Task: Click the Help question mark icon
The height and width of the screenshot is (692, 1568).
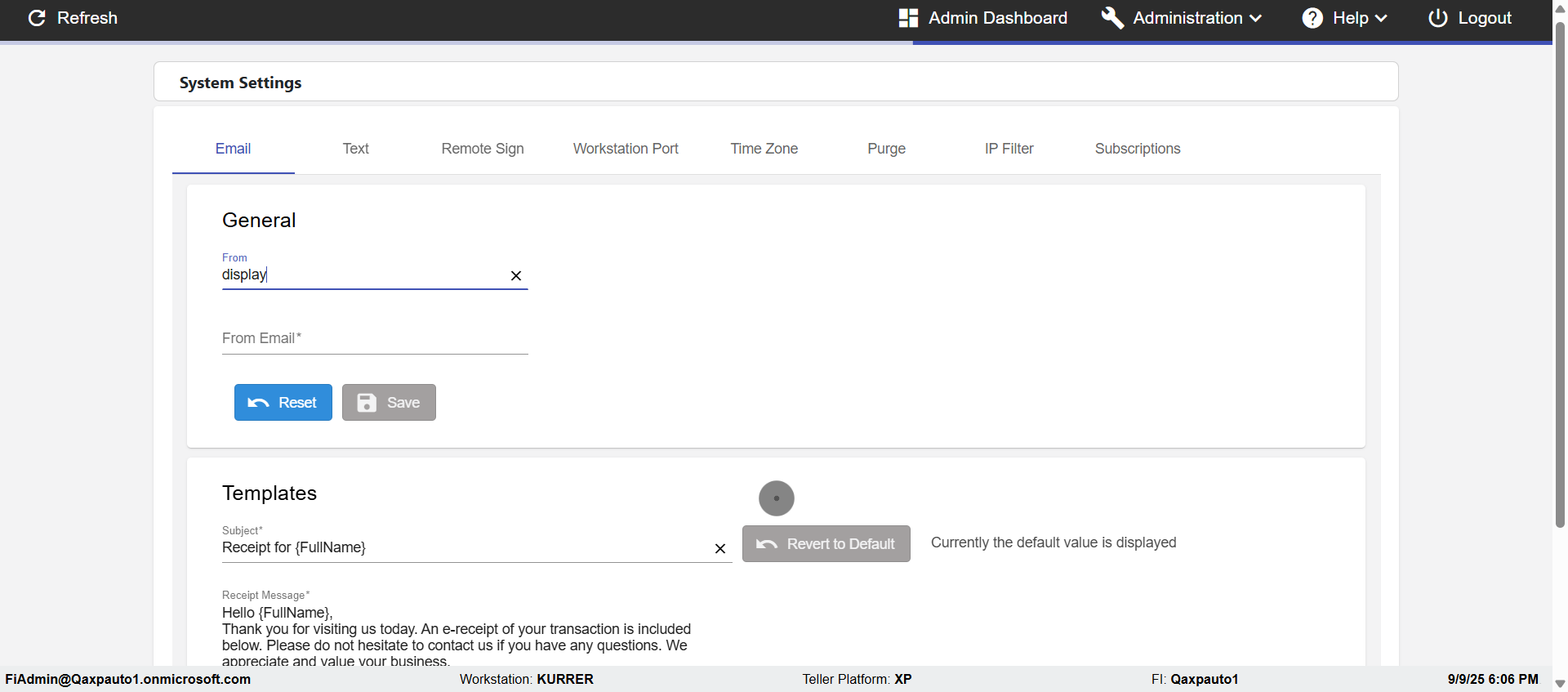Action: pos(1312,18)
